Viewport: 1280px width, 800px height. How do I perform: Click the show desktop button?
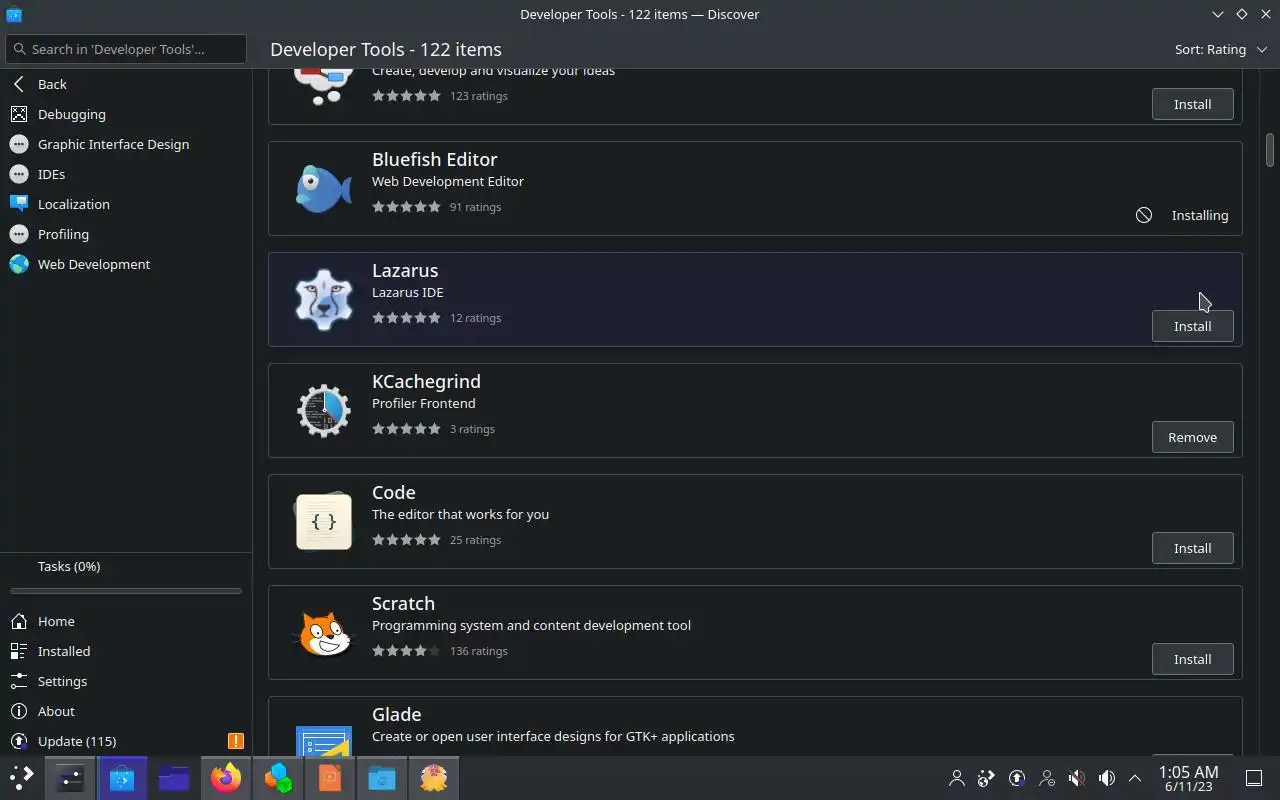pyautogui.click(x=1253, y=778)
